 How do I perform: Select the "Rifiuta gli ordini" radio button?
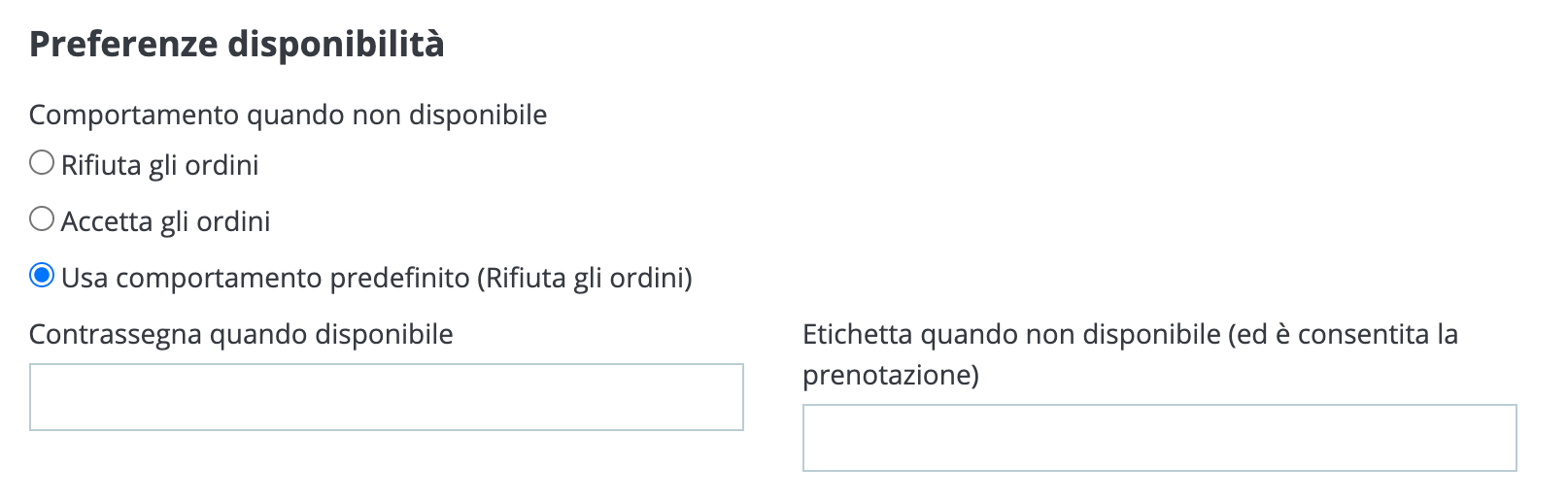42,163
